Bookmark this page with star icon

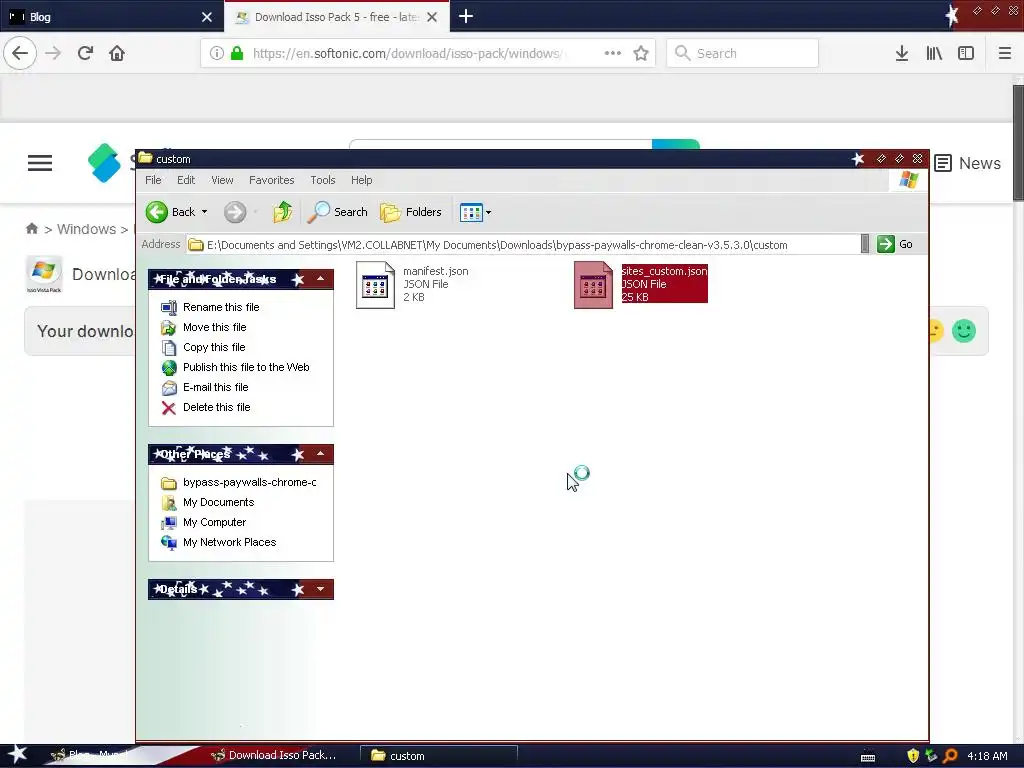click(x=641, y=54)
